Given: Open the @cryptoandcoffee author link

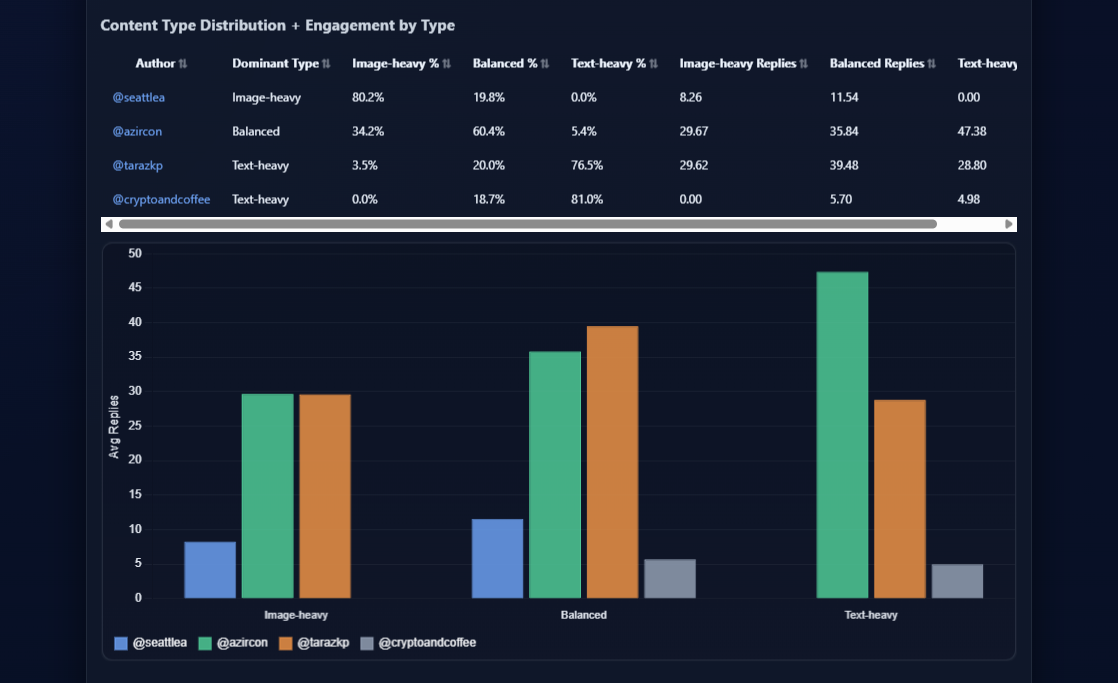Looking at the screenshot, I should click(x=161, y=200).
